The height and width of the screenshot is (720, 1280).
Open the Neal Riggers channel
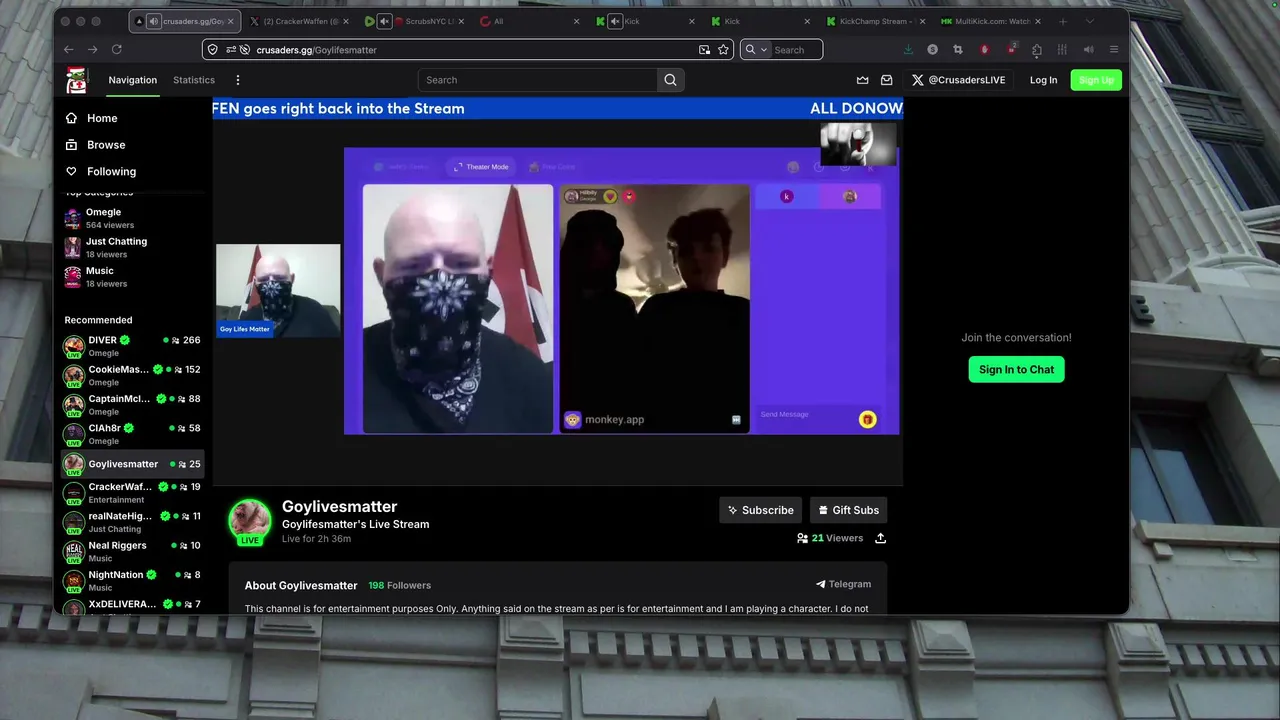coord(132,551)
